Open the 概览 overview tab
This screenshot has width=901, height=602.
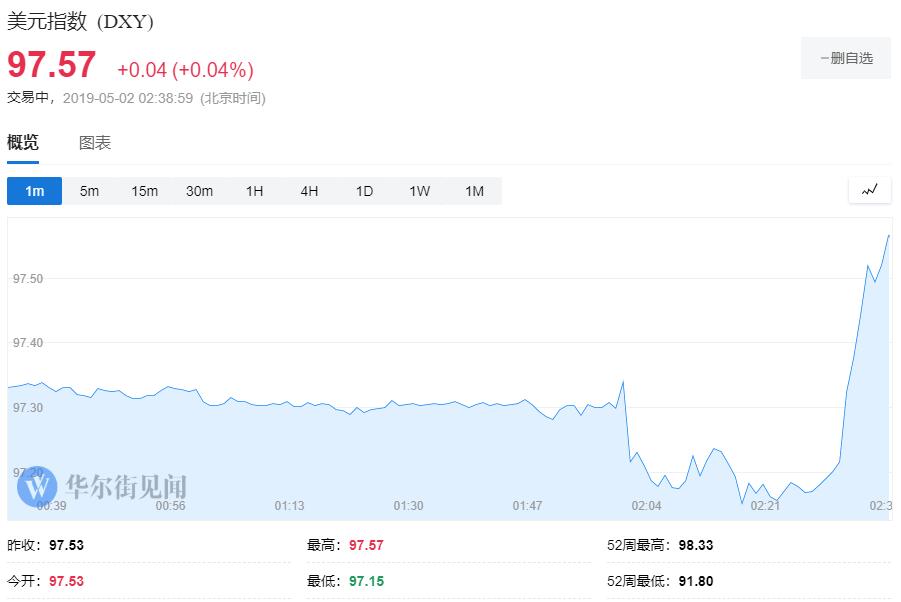click(x=23, y=143)
